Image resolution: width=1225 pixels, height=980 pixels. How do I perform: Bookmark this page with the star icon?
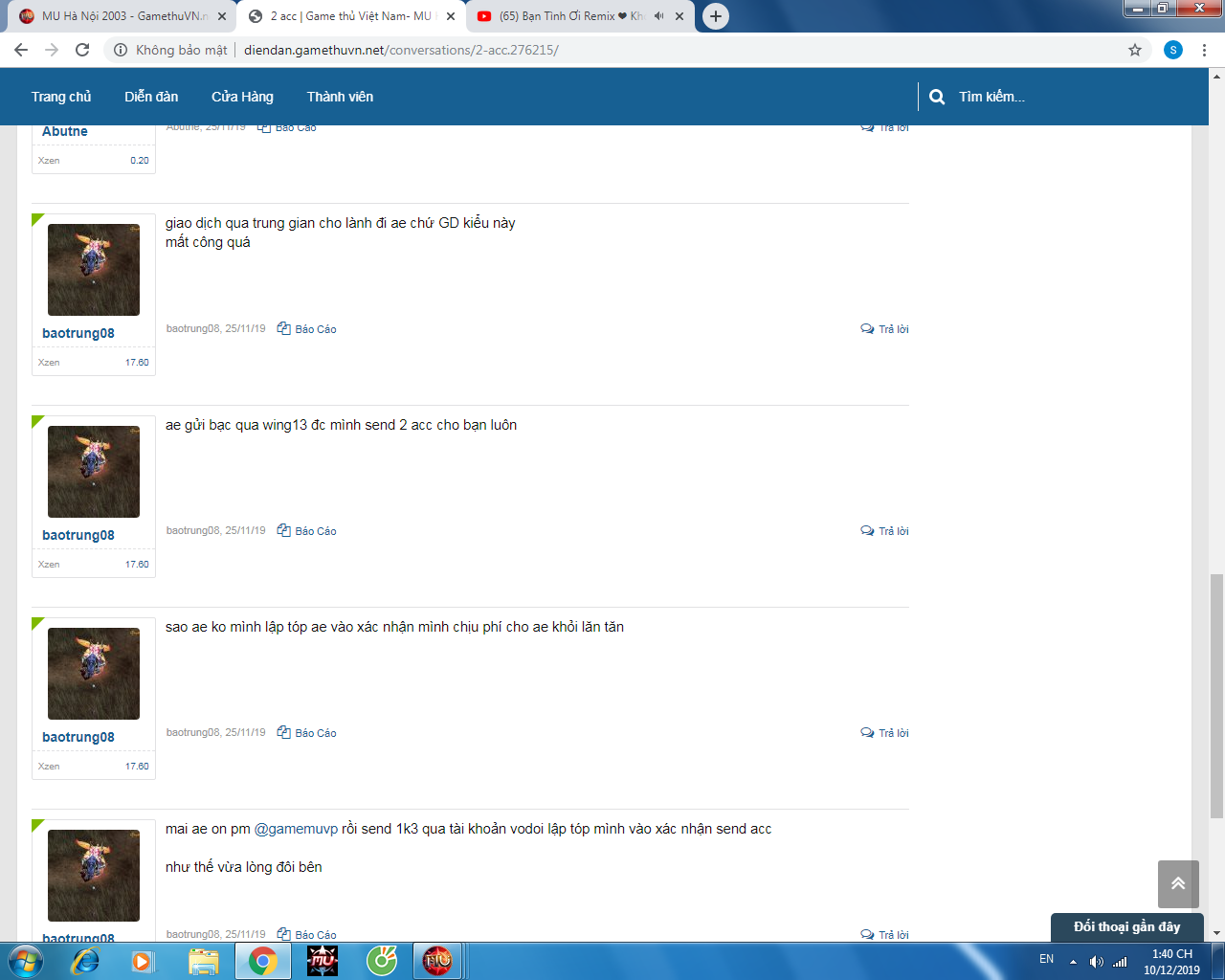pos(1135,50)
